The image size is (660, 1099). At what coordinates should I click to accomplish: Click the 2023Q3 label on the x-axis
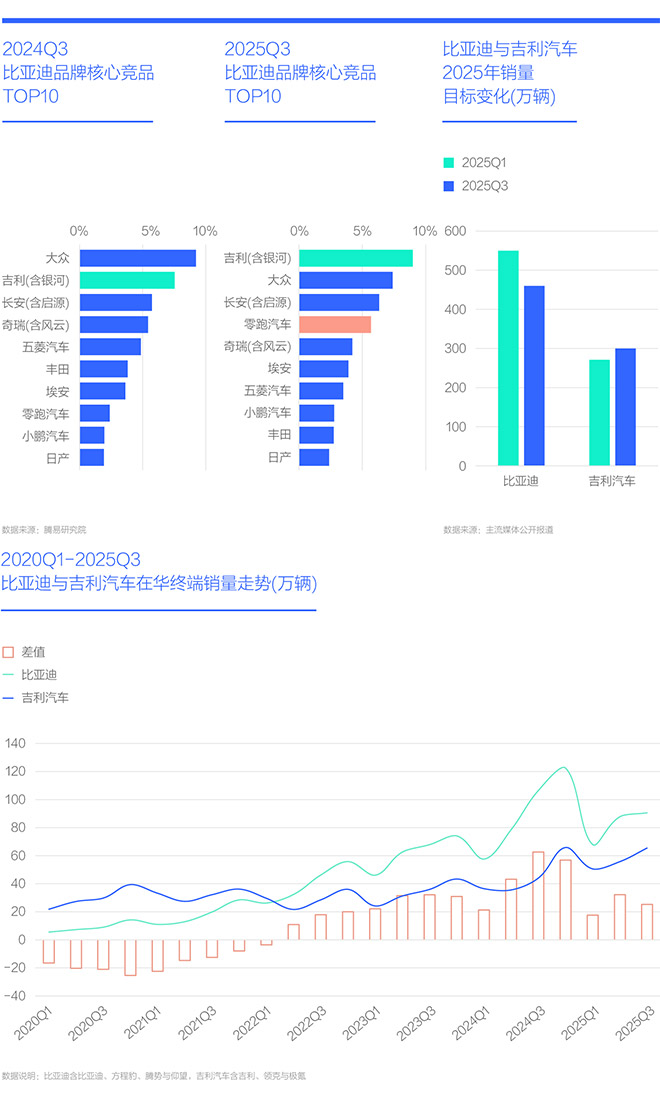415,1023
